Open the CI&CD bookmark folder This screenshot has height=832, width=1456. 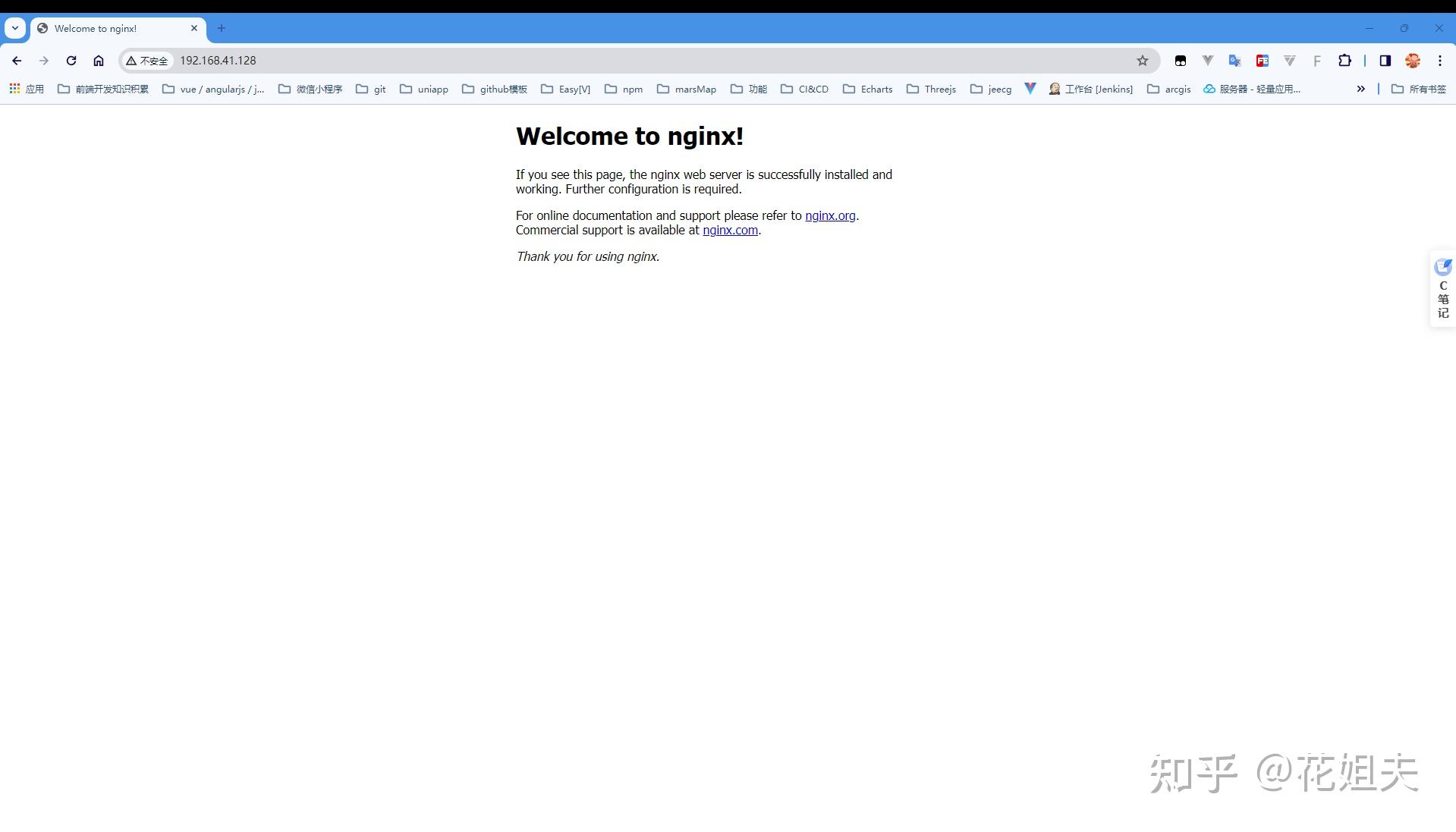coord(805,89)
